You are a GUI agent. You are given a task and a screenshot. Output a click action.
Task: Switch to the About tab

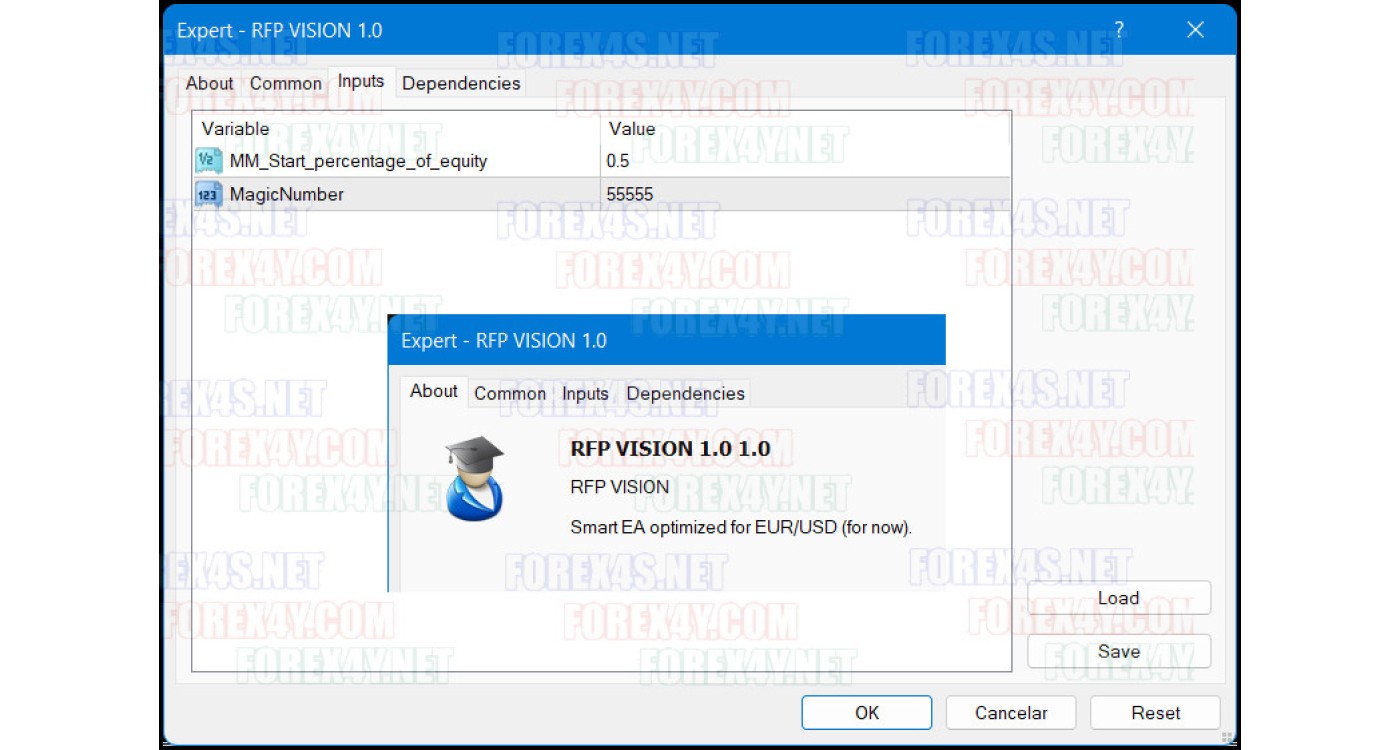pyautogui.click(x=209, y=84)
